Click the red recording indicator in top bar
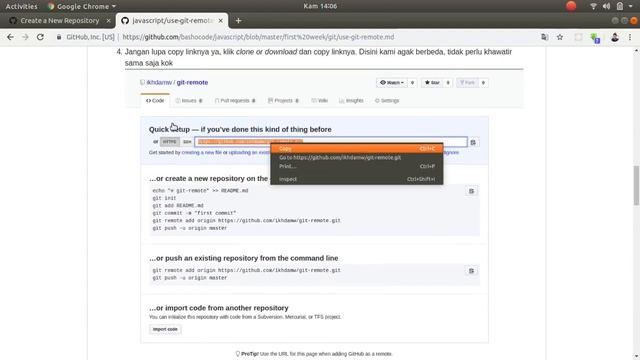The height and width of the screenshot is (360, 640). click(571, 6)
